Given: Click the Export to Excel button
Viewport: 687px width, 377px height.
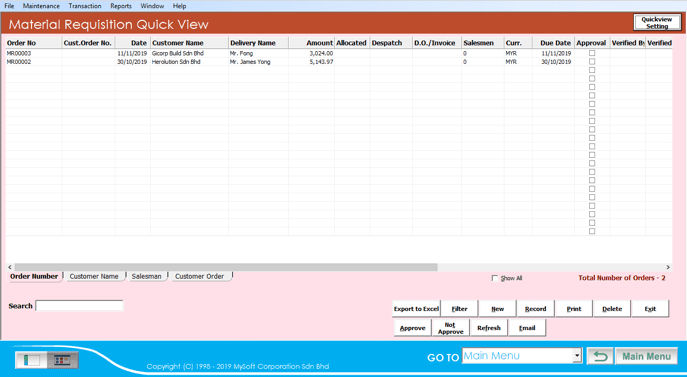Looking at the screenshot, I should pos(416,309).
